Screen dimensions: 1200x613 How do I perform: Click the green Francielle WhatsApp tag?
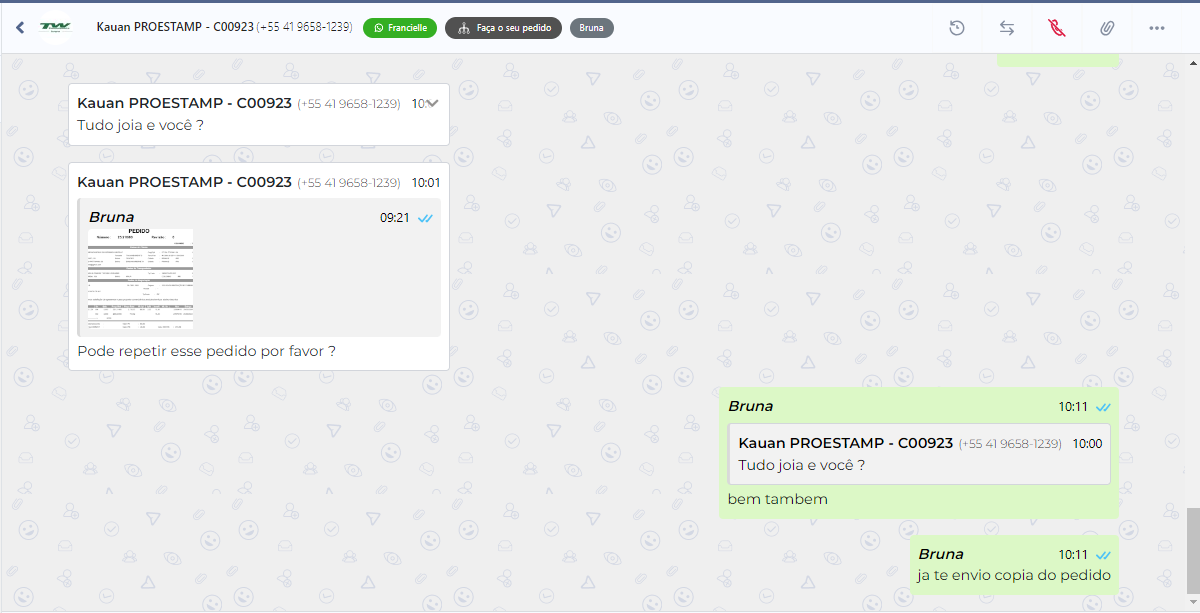pos(400,28)
